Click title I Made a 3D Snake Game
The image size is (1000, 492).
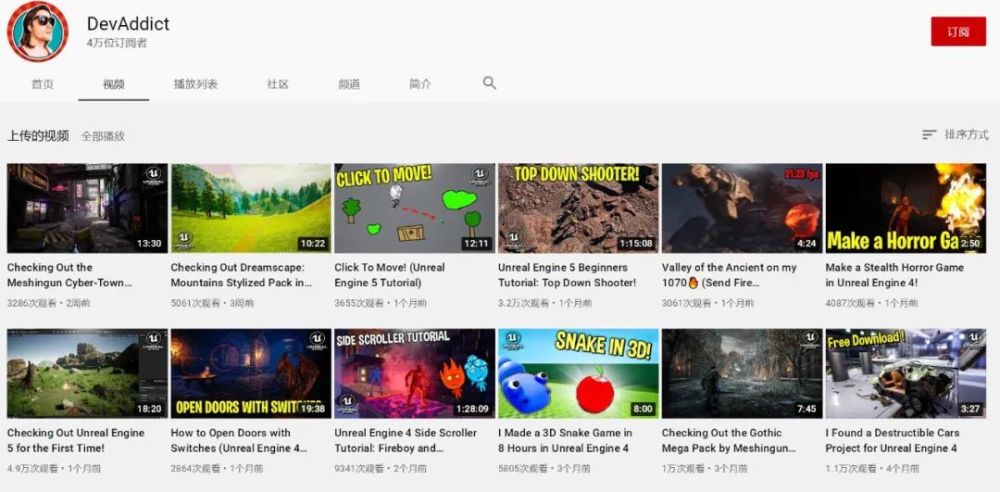565,440
